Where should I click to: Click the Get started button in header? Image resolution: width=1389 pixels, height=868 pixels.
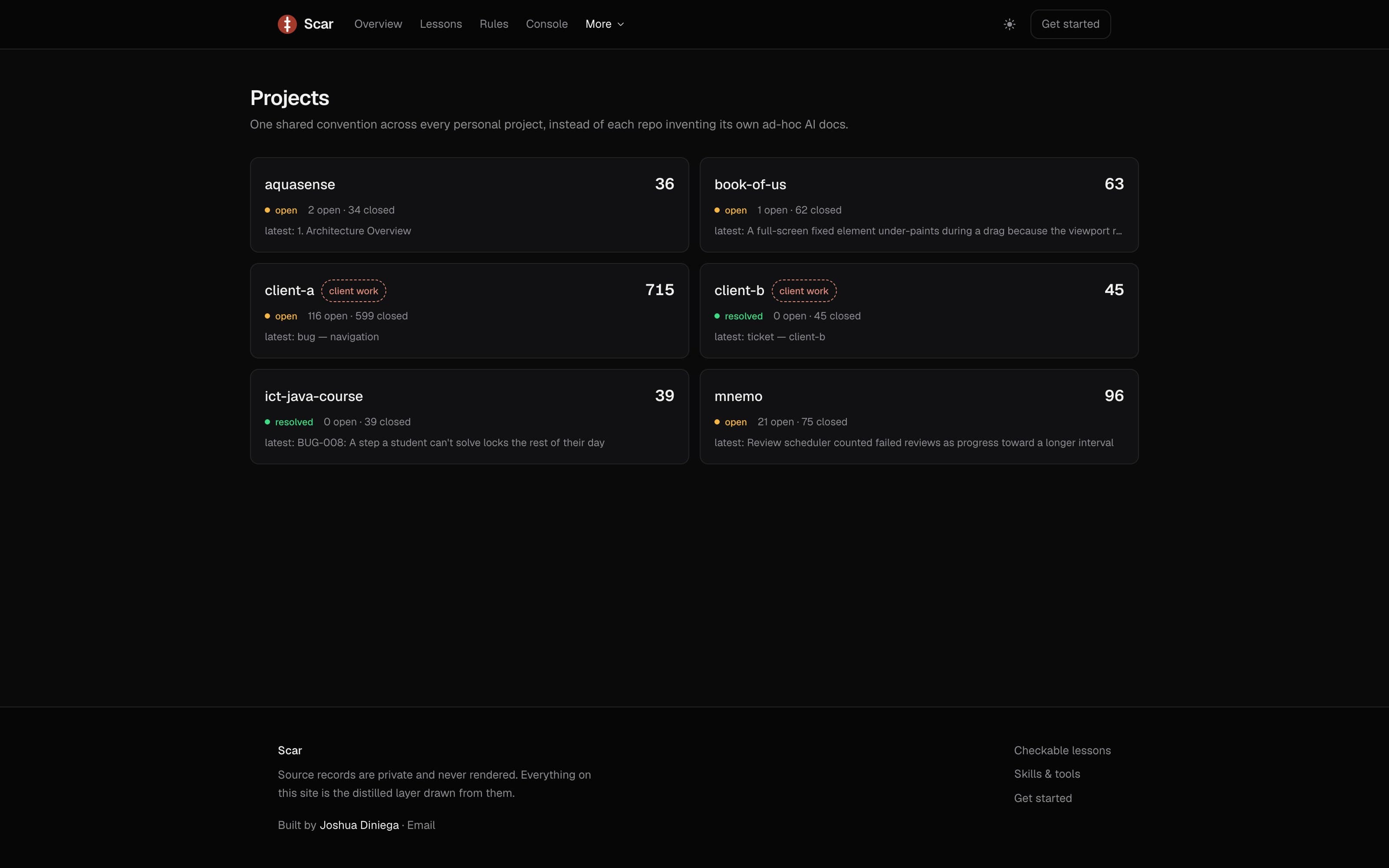1070,24
